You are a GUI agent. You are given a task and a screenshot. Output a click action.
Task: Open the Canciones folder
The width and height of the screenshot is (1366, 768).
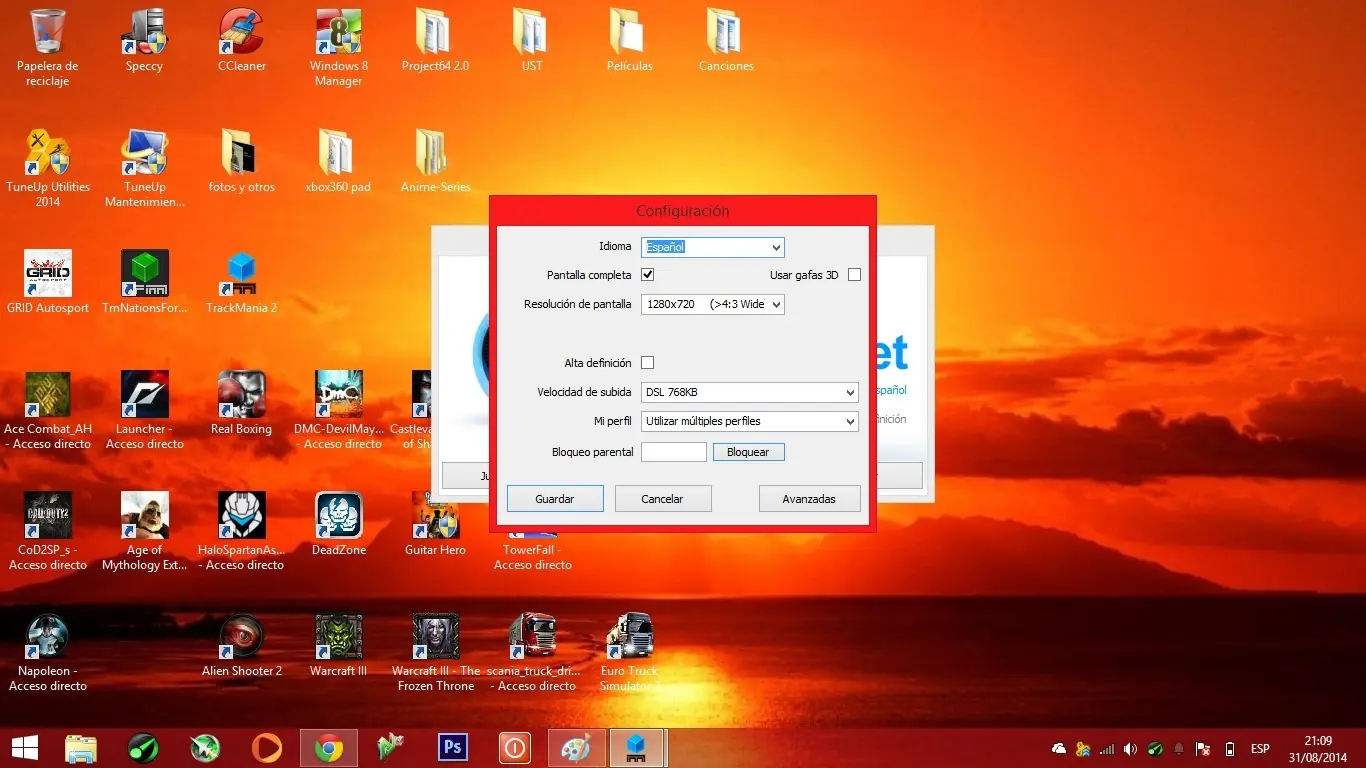(726, 40)
